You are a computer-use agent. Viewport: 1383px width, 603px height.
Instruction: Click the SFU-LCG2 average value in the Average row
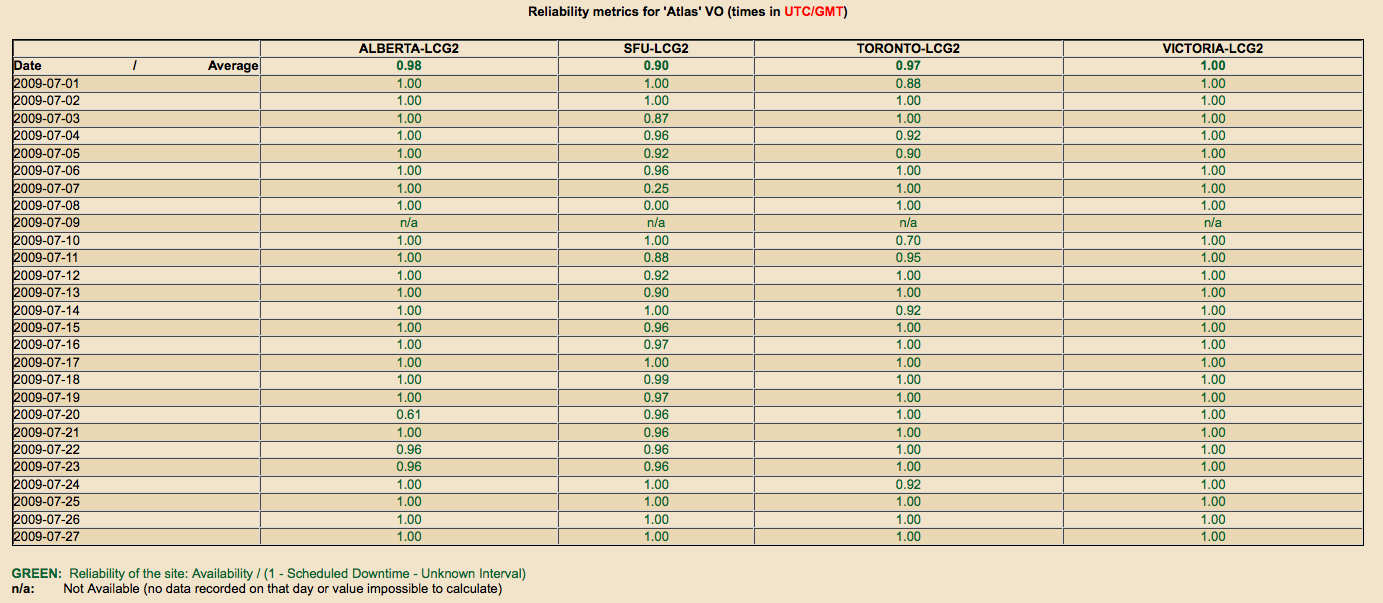tap(656, 66)
